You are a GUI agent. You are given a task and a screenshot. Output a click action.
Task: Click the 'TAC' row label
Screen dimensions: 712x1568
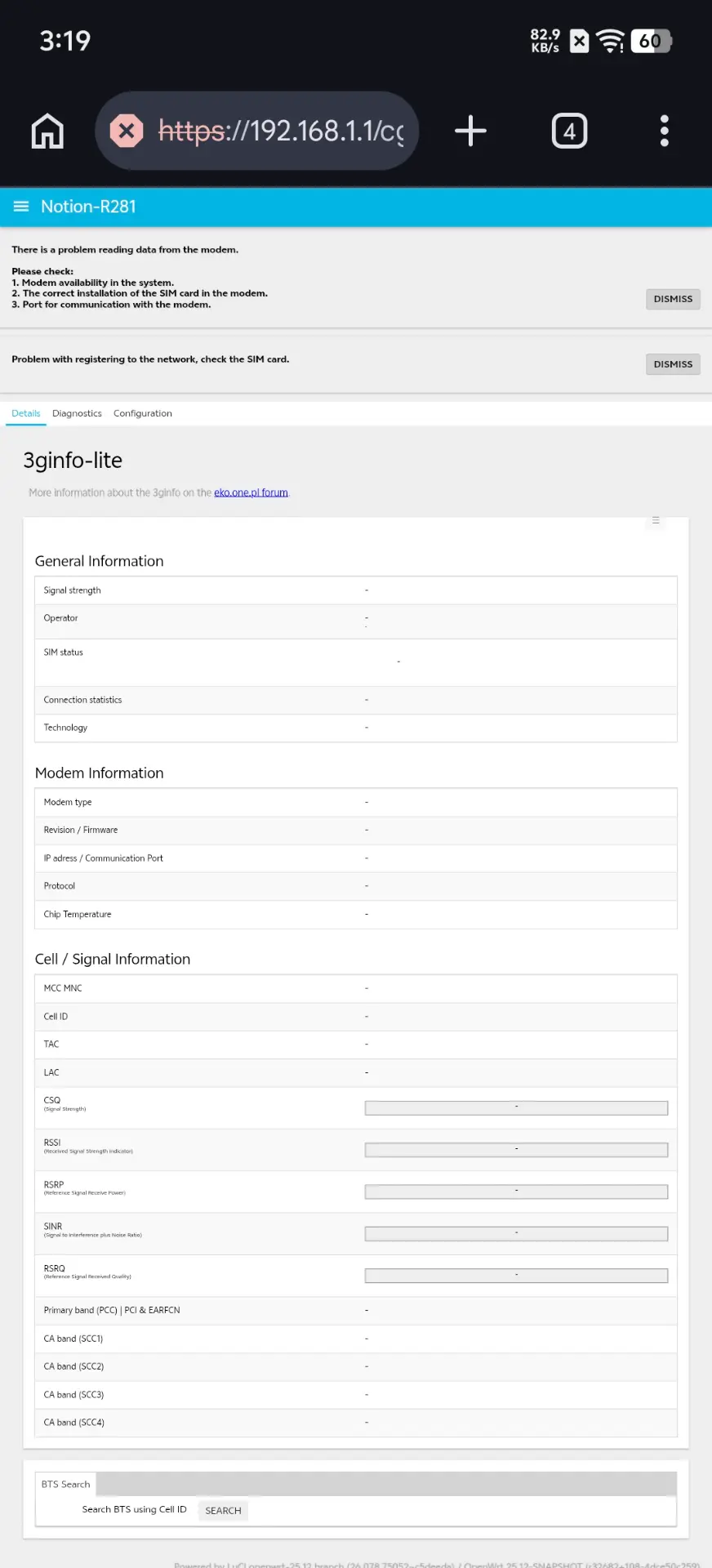point(51,1045)
